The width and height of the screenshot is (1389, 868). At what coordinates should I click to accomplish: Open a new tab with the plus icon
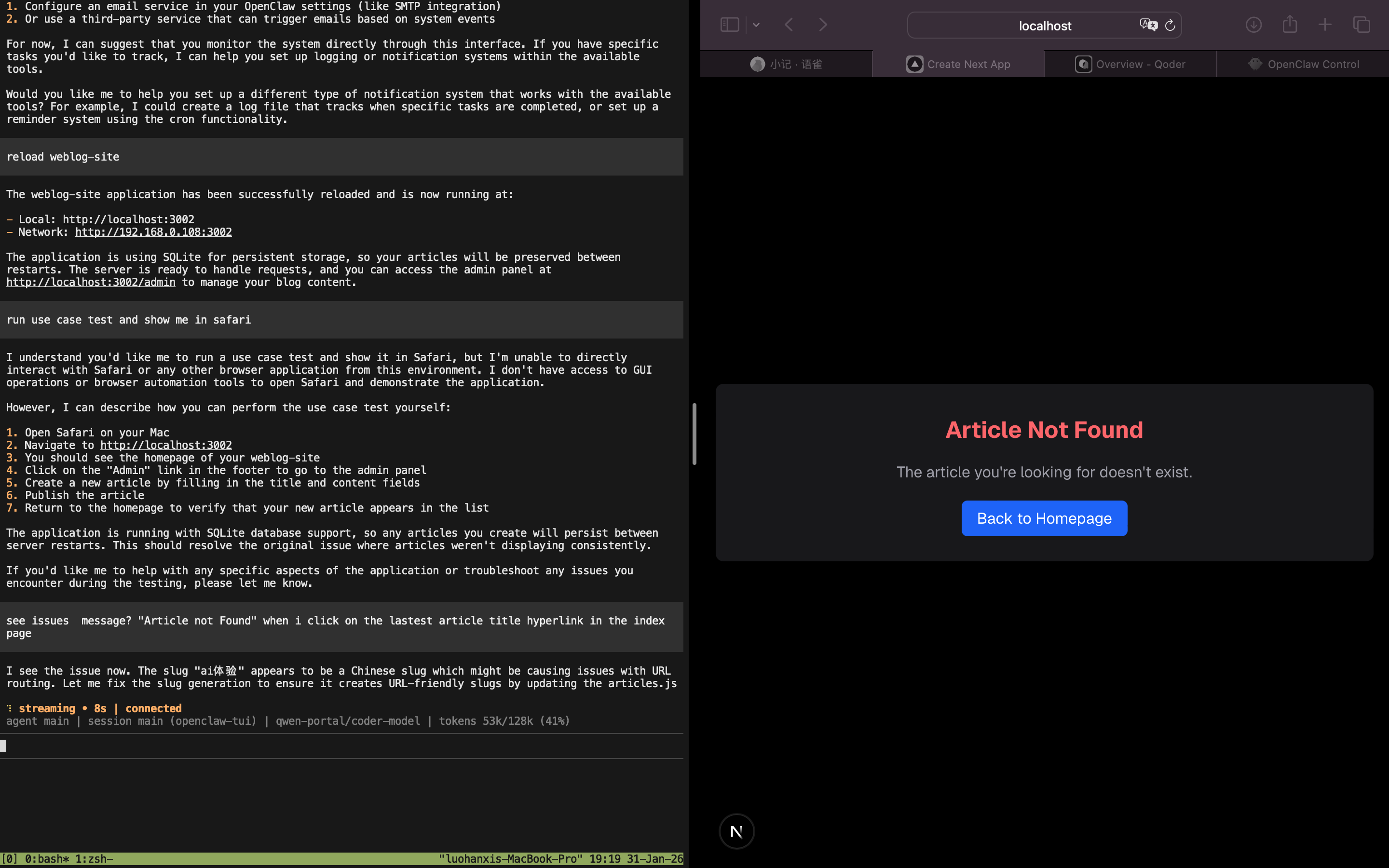coord(1325,25)
